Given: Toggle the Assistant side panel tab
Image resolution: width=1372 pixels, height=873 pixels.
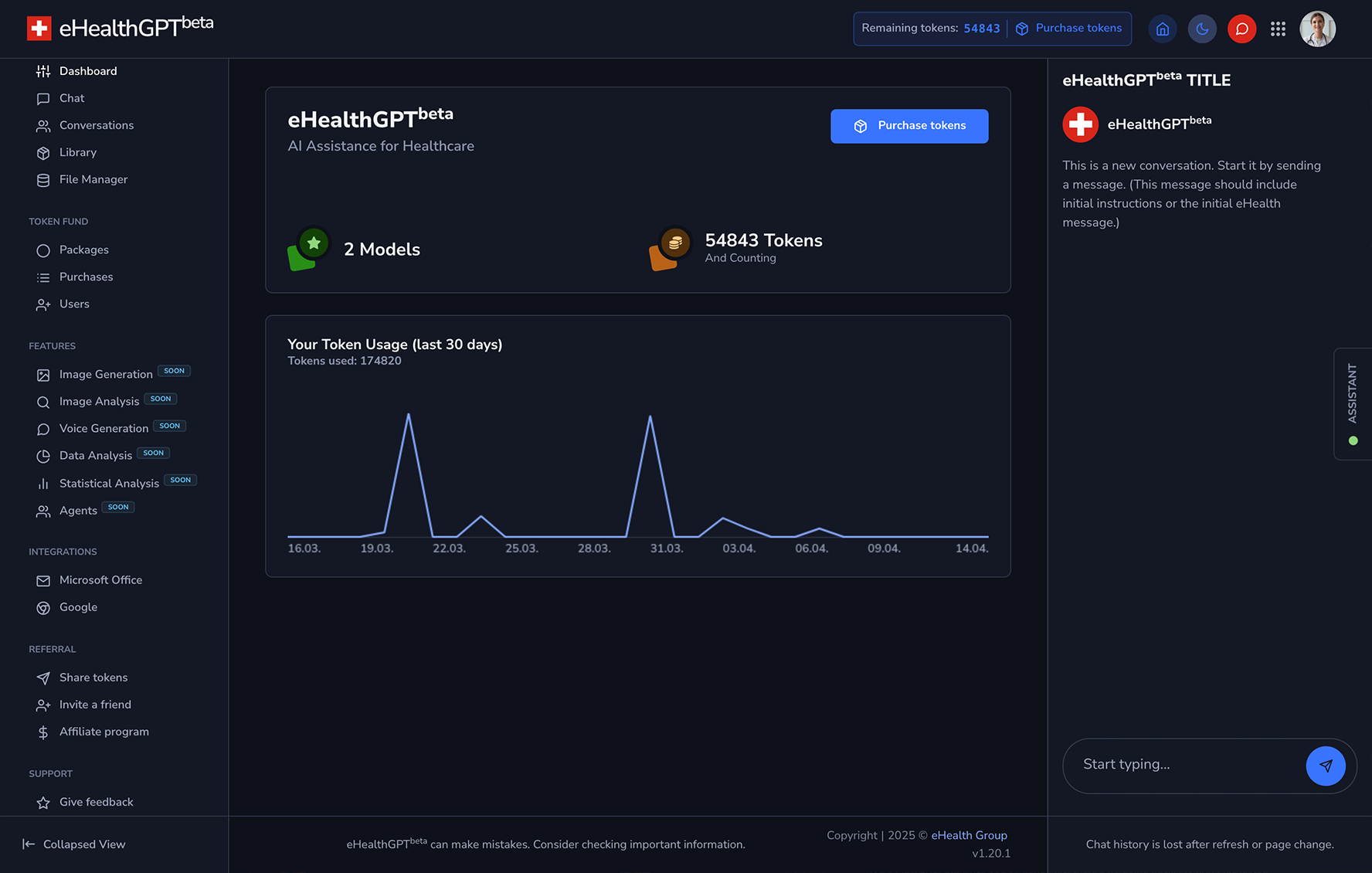Looking at the screenshot, I should 1353,403.
